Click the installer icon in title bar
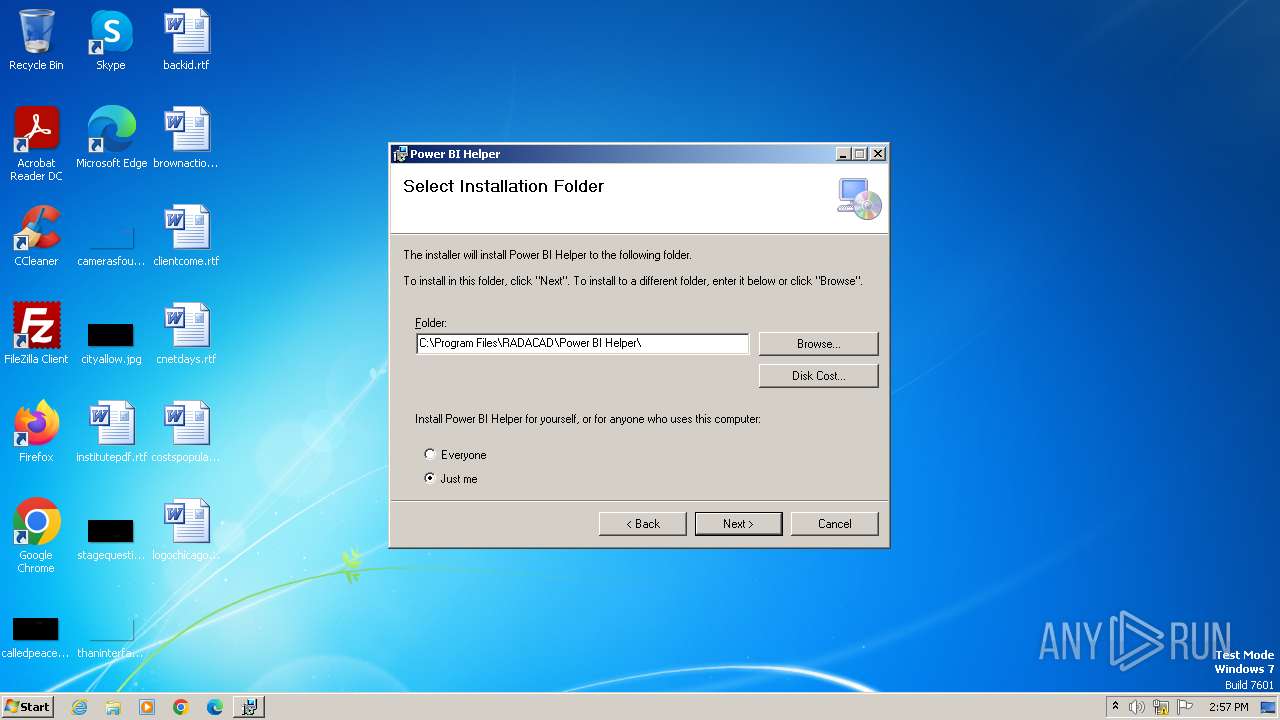Screen dimensions: 1280x720 [x=400, y=154]
